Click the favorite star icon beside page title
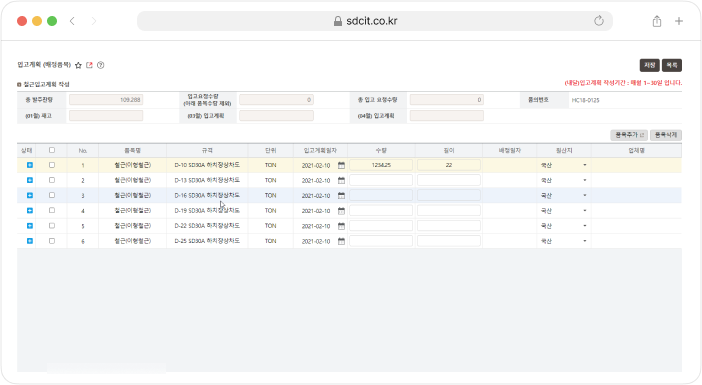Screen dimensions: 702x385 (78, 65)
